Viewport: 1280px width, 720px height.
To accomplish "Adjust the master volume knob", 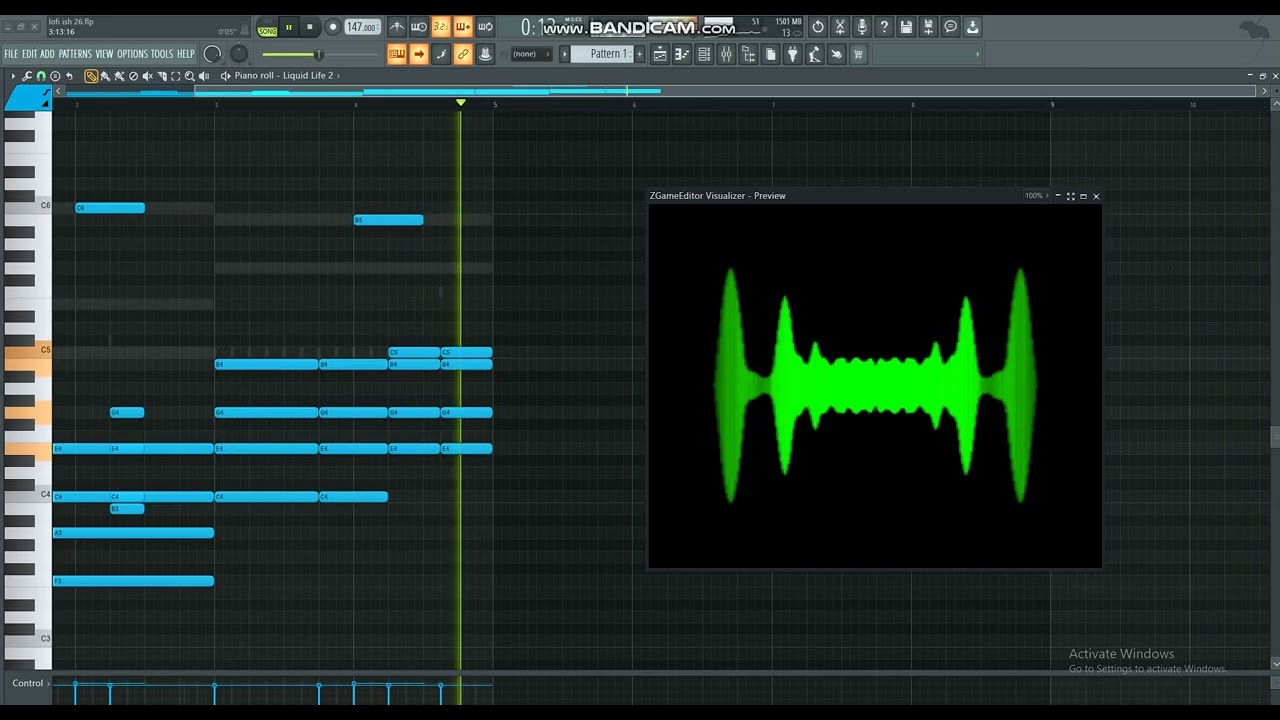I will [x=212, y=54].
